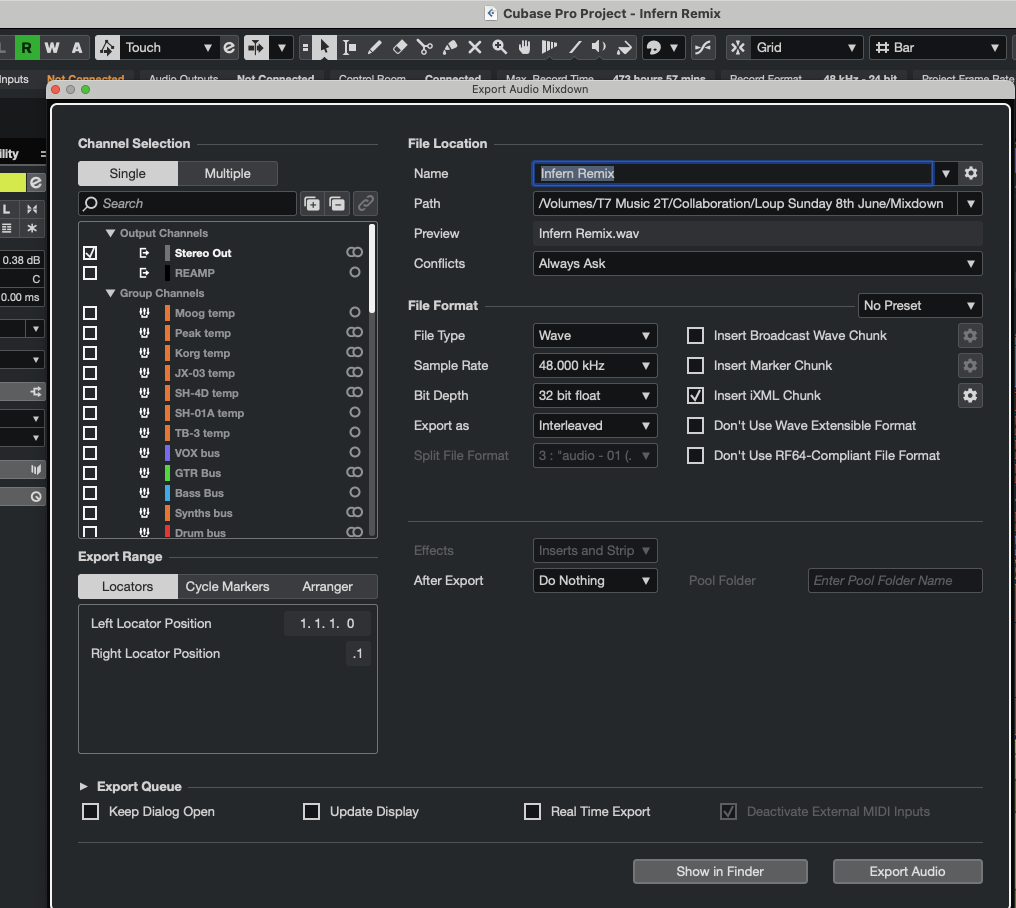Collapse the Group Channels tree group
Image resolution: width=1016 pixels, height=908 pixels.
point(110,293)
